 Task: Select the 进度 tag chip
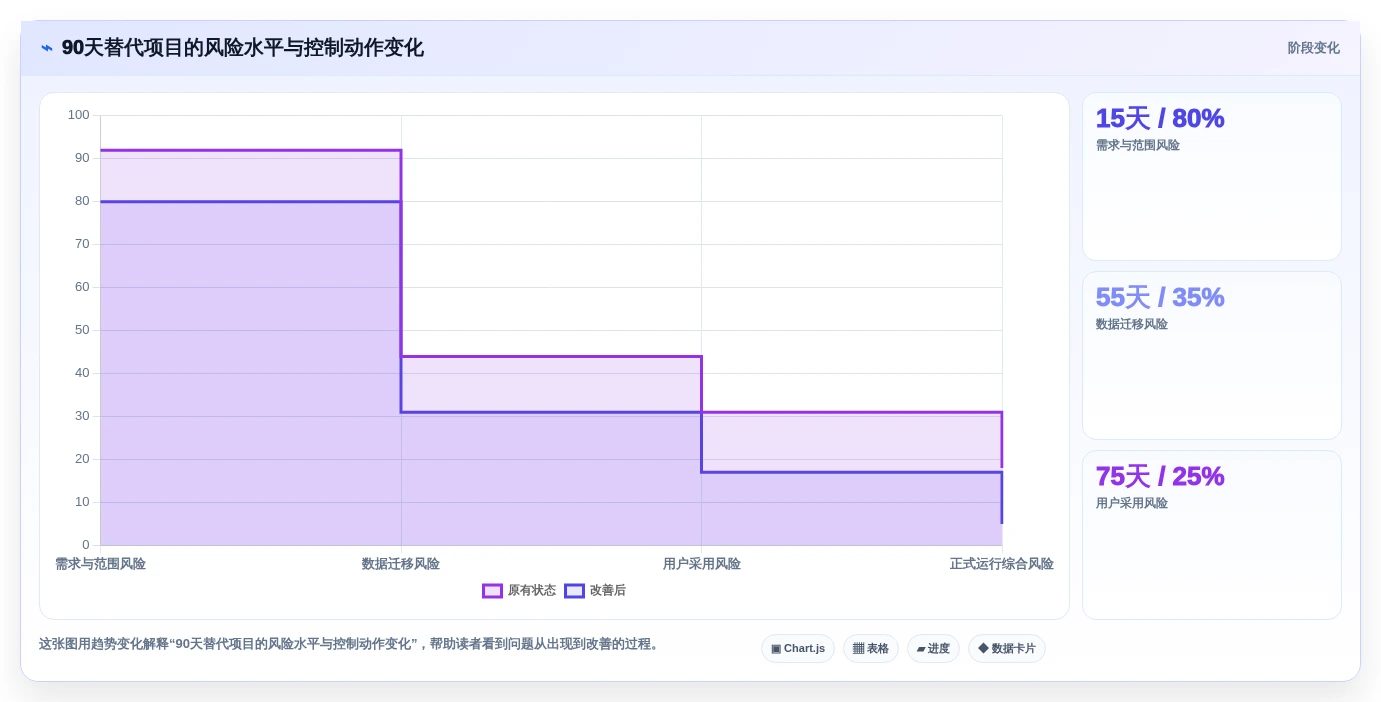(933, 648)
